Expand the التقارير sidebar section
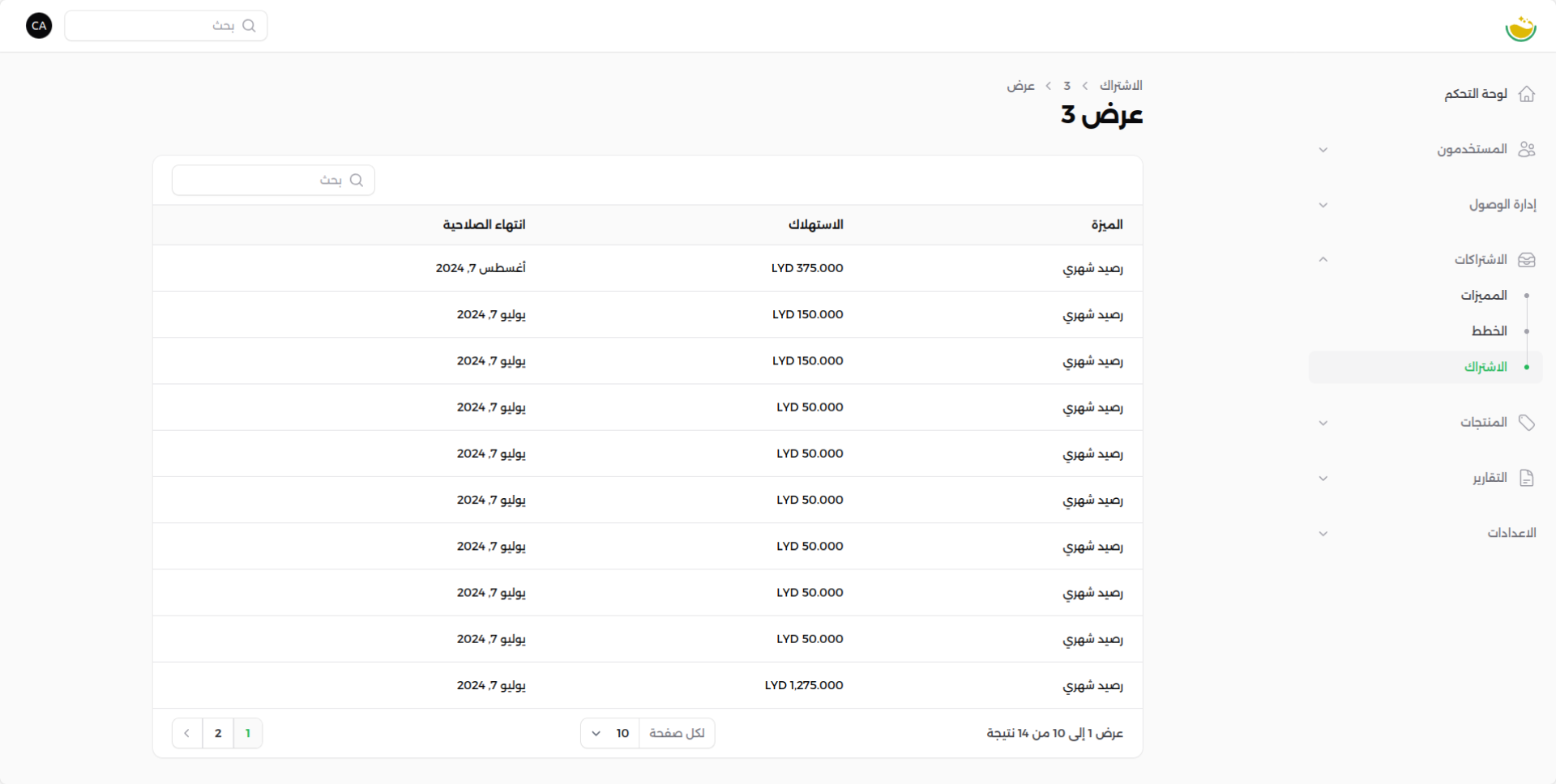This screenshot has width=1556, height=784. coord(1323,478)
